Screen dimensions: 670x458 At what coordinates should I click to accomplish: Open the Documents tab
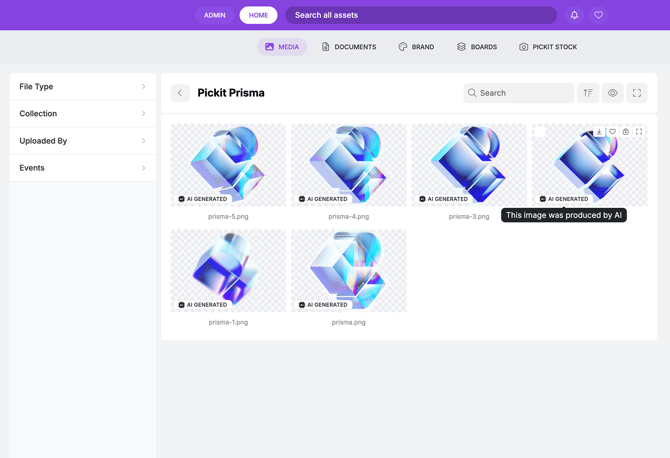pyautogui.click(x=349, y=47)
